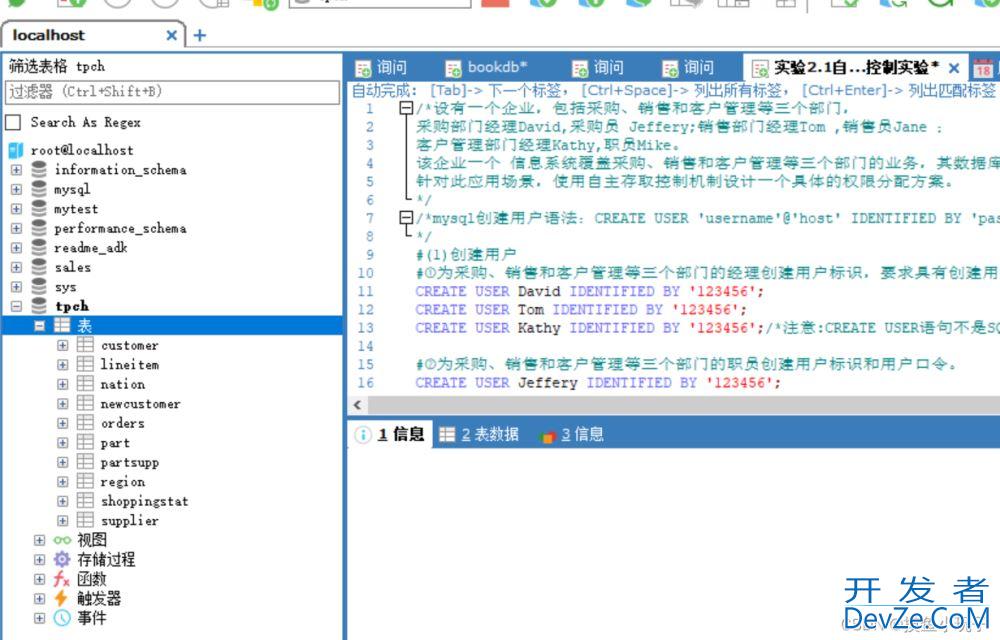
Task: Add a new connection with plus button
Action: (200, 35)
